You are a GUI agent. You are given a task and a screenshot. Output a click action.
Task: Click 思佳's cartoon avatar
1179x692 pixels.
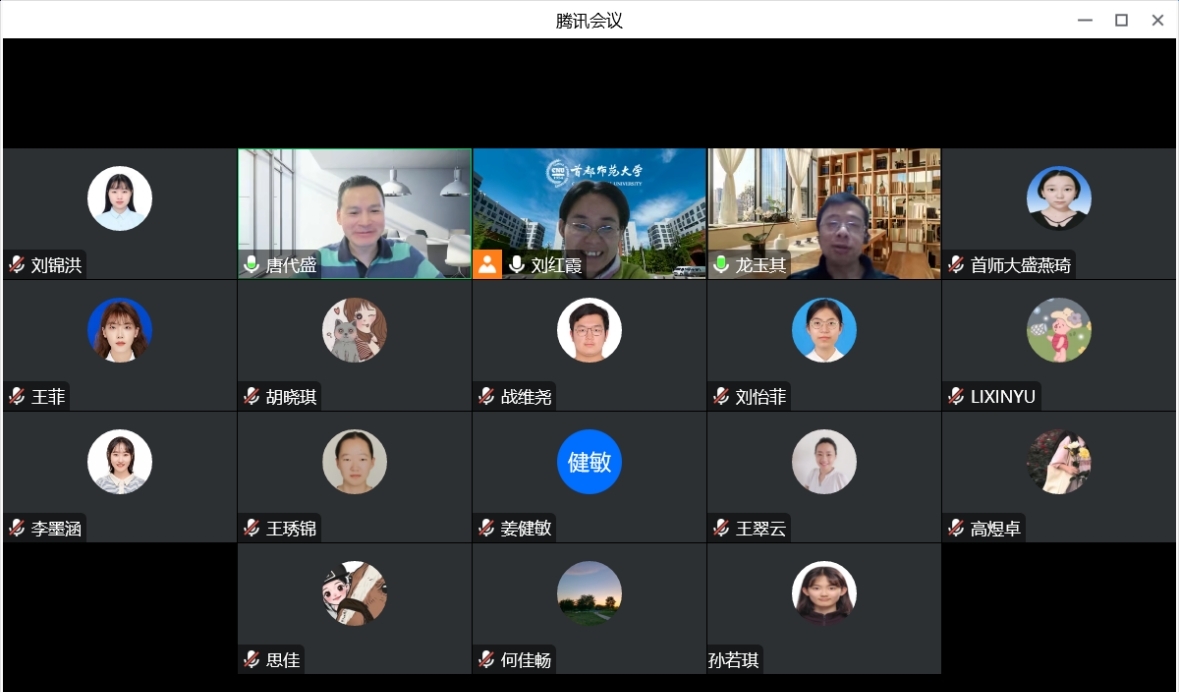click(x=354, y=593)
